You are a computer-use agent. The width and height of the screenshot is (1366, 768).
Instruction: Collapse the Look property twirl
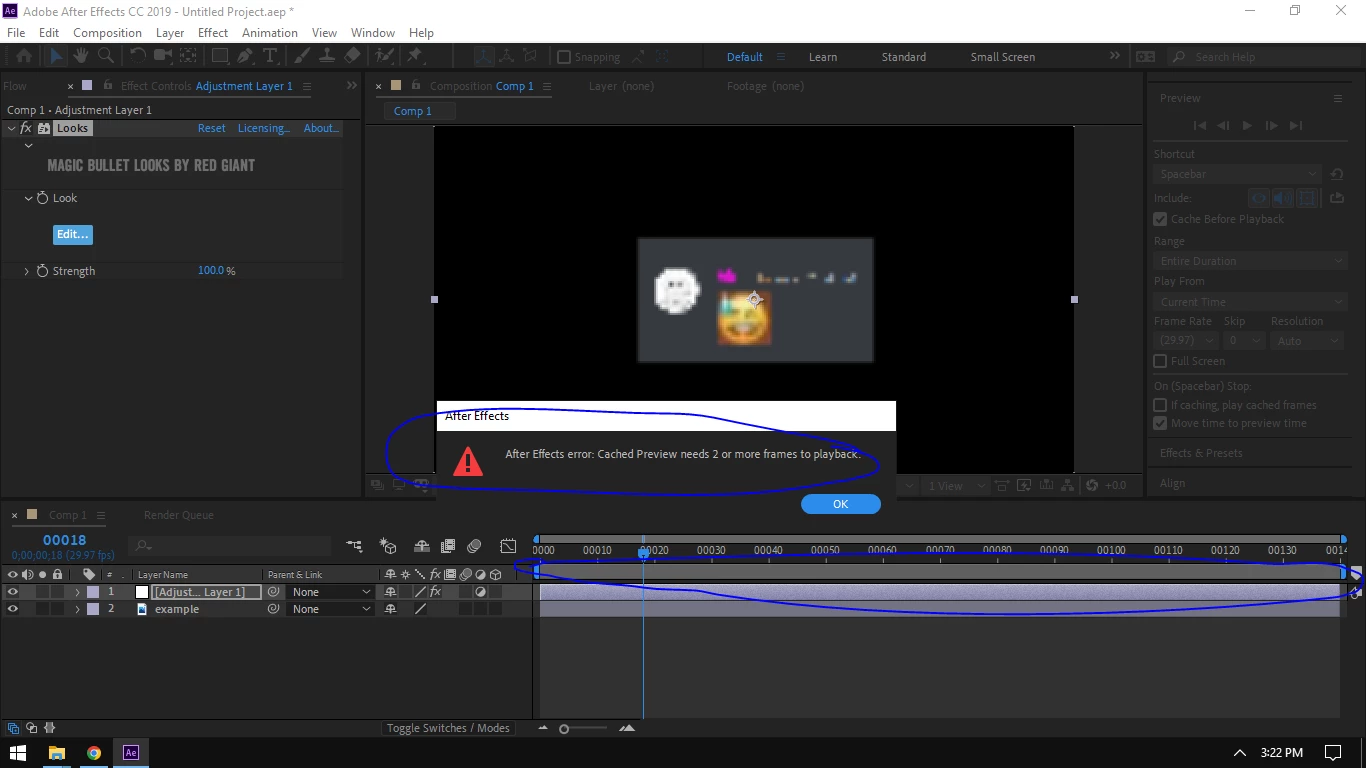pyautogui.click(x=28, y=198)
